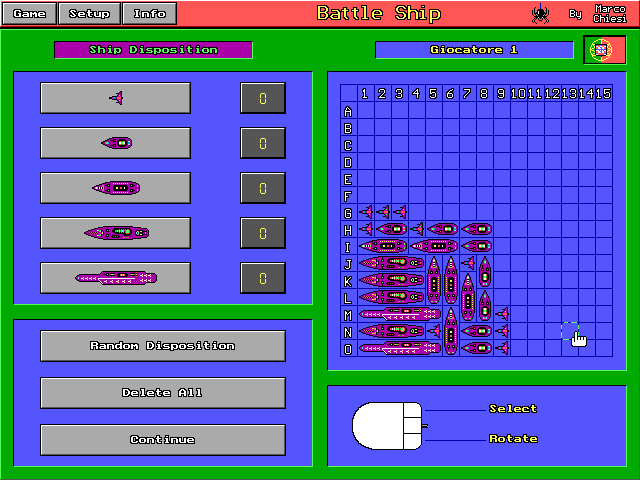Click the Rotate label text
This screenshot has width=640, height=480.
click(513, 439)
